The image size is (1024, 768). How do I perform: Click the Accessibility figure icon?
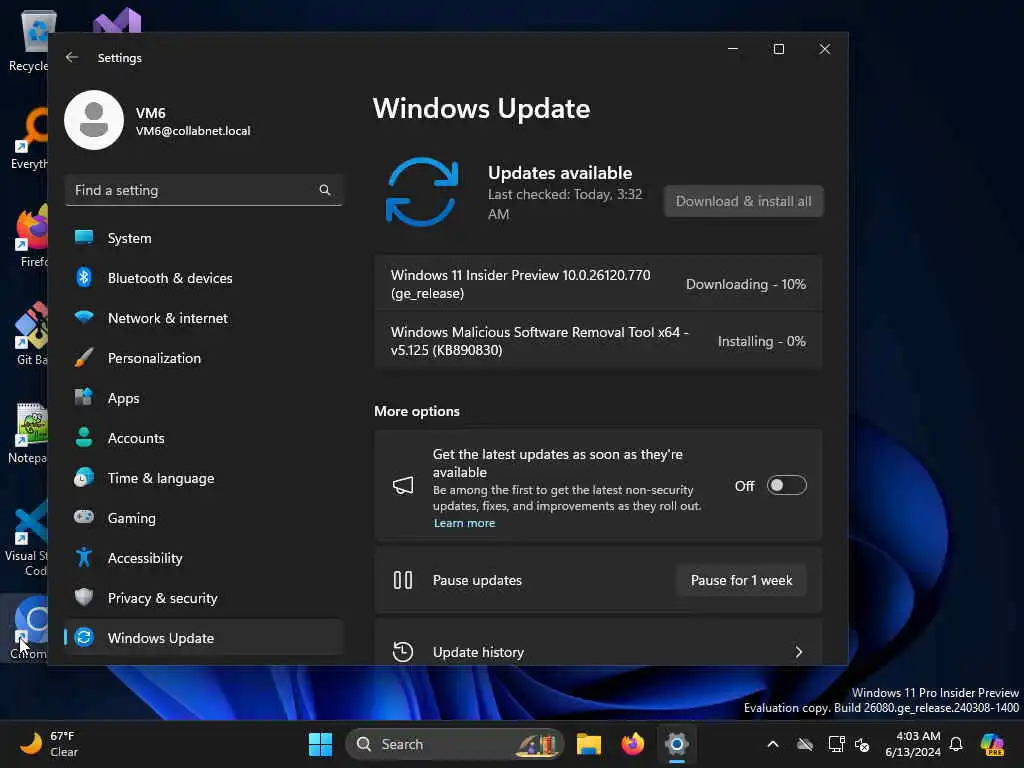[84, 558]
